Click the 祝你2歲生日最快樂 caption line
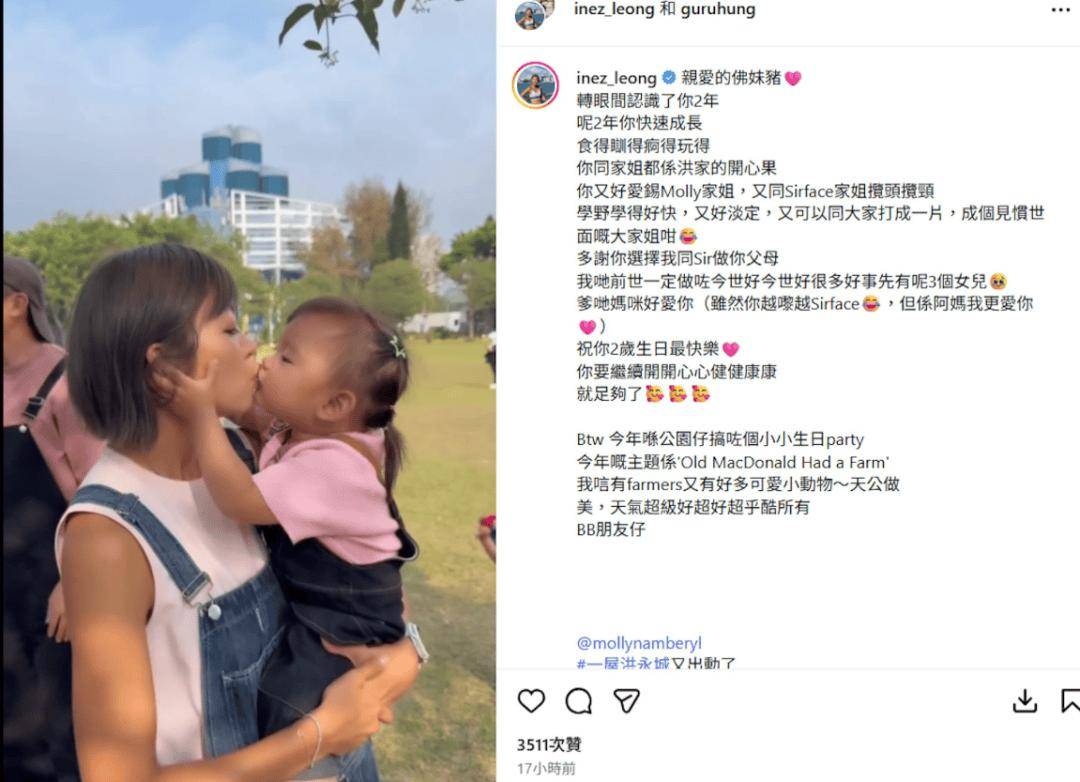Screen dimensions: 1080x782 click(x=658, y=349)
